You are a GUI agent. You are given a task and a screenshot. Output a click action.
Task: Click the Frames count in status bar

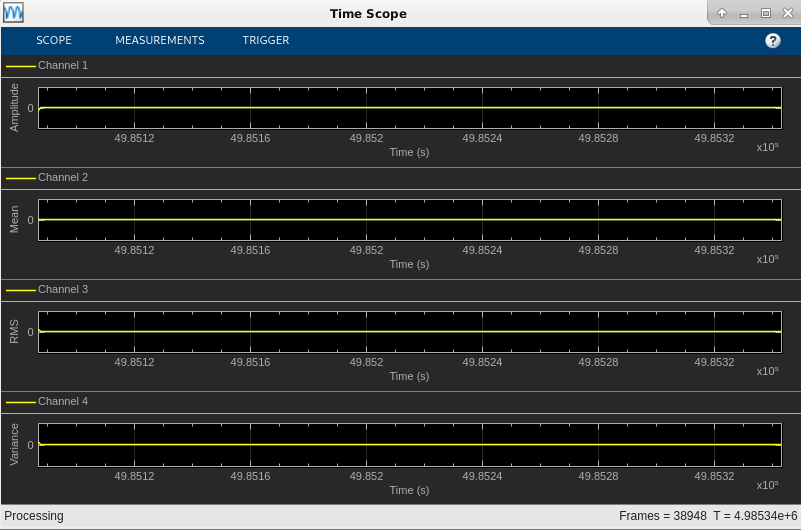coord(663,516)
